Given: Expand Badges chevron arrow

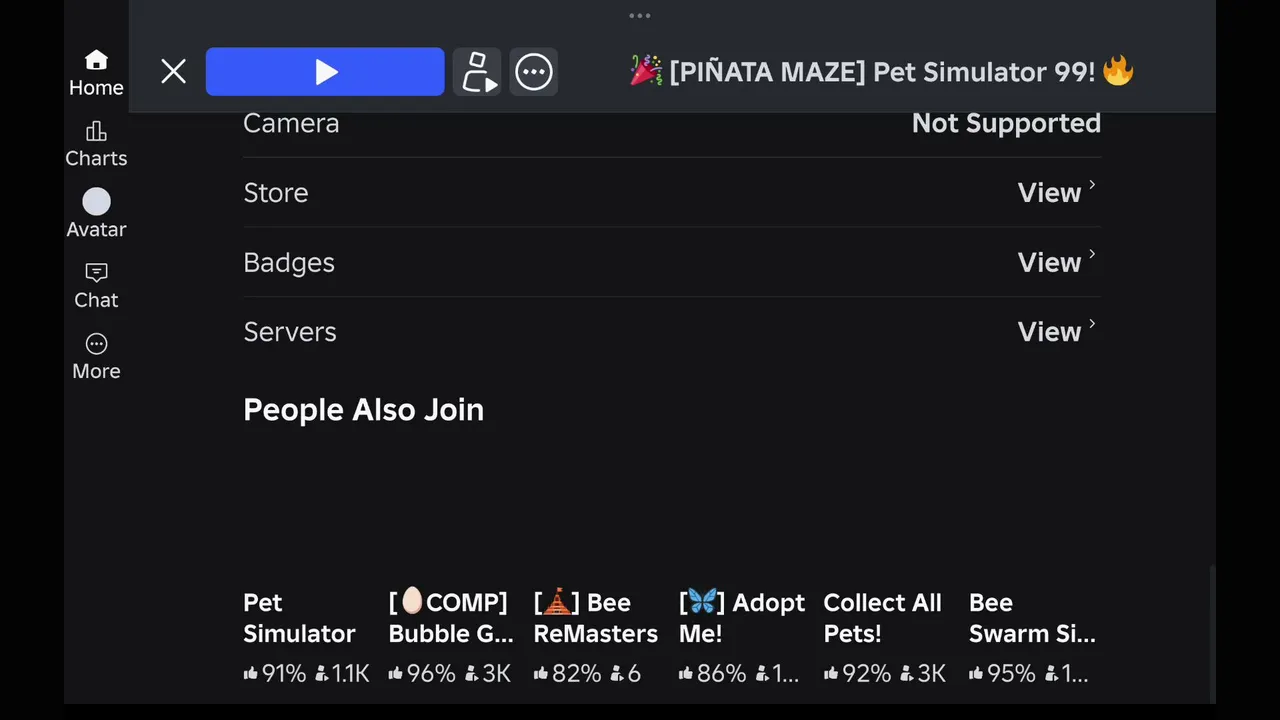Looking at the screenshot, I should [x=1092, y=255].
